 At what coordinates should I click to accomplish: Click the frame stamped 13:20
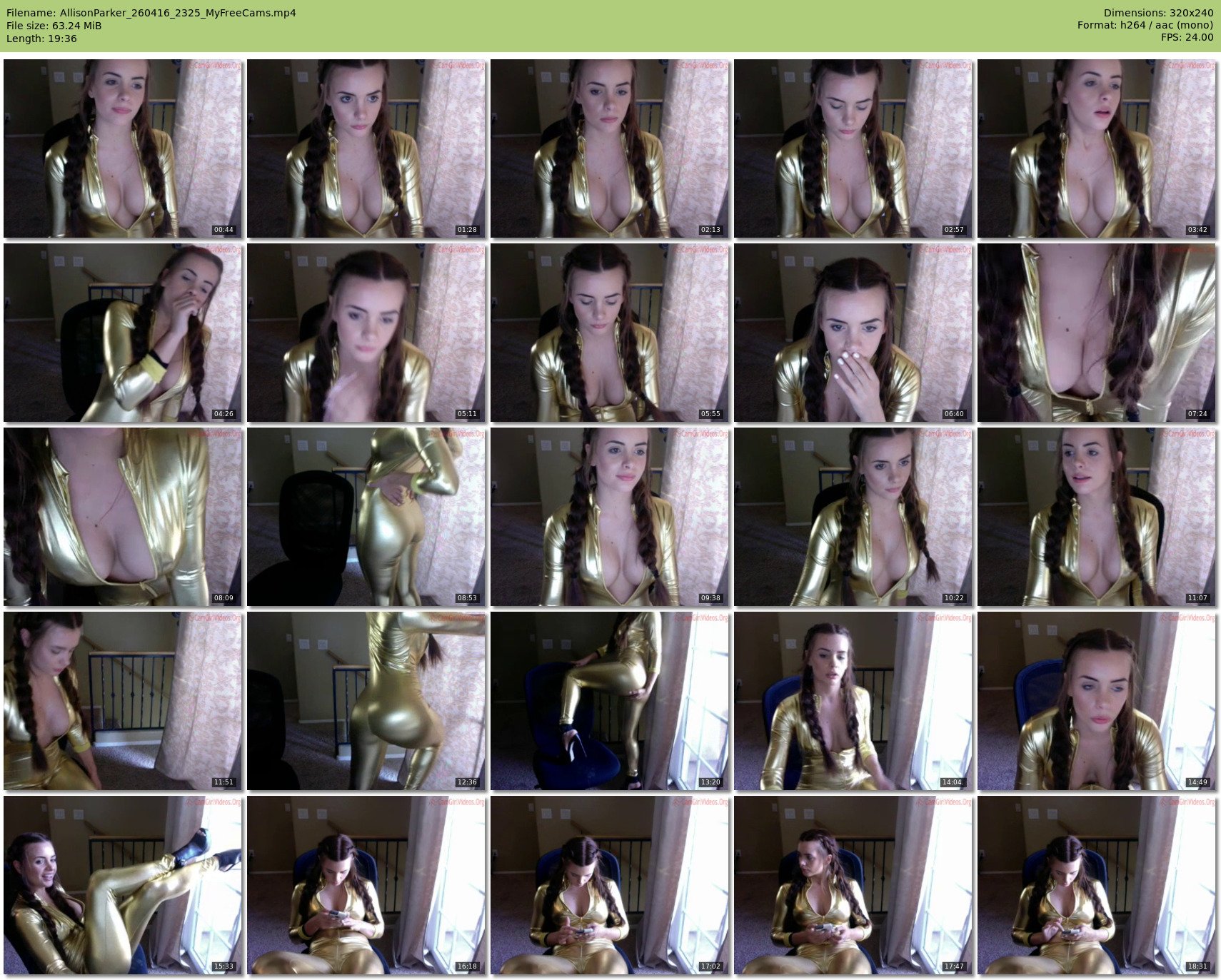pyautogui.click(x=610, y=701)
